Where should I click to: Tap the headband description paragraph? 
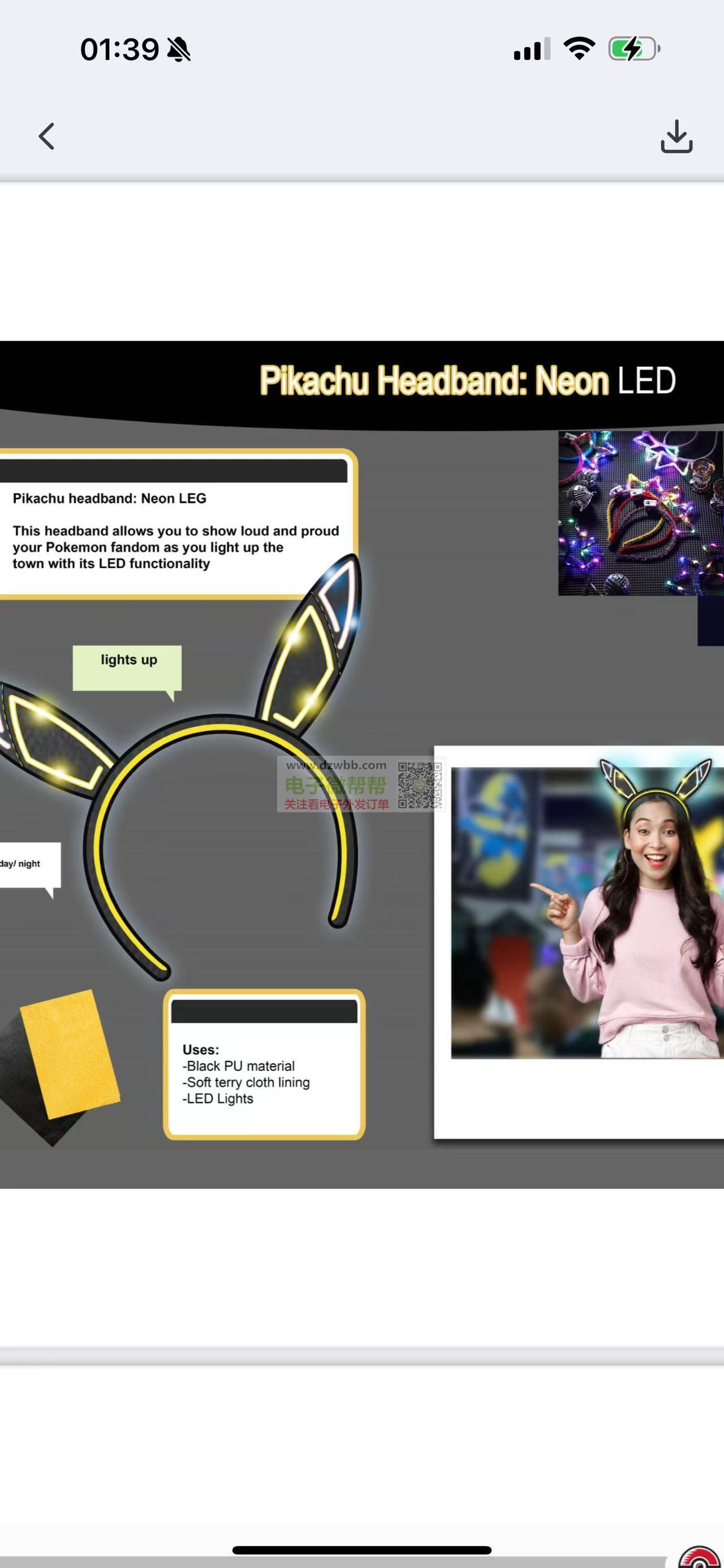pos(175,547)
